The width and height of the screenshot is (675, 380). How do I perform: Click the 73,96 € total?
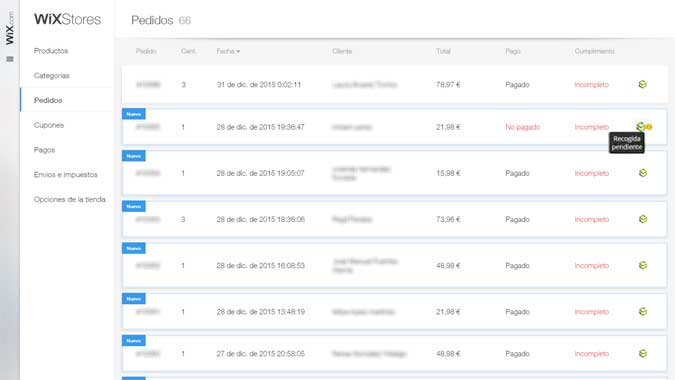[x=448, y=219]
